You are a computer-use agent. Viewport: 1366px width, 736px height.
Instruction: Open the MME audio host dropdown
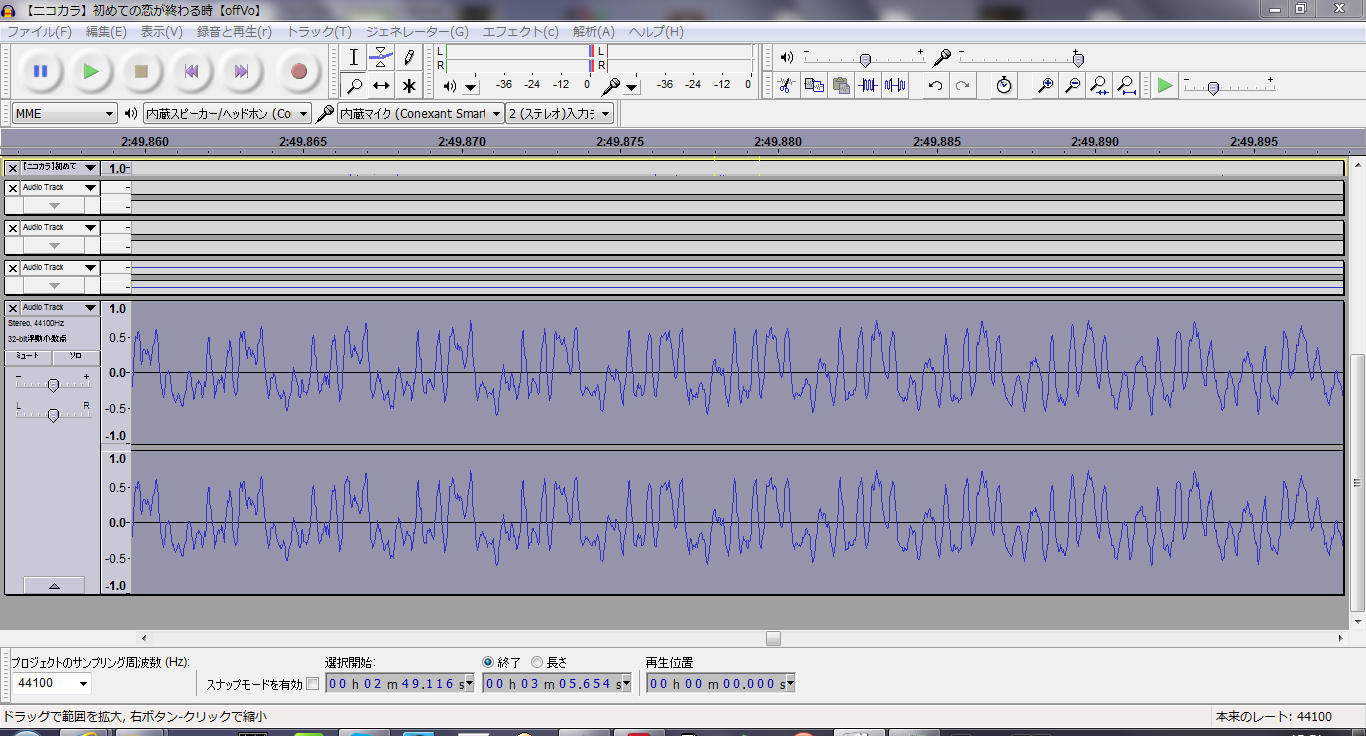pyautogui.click(x=65, y=113)
